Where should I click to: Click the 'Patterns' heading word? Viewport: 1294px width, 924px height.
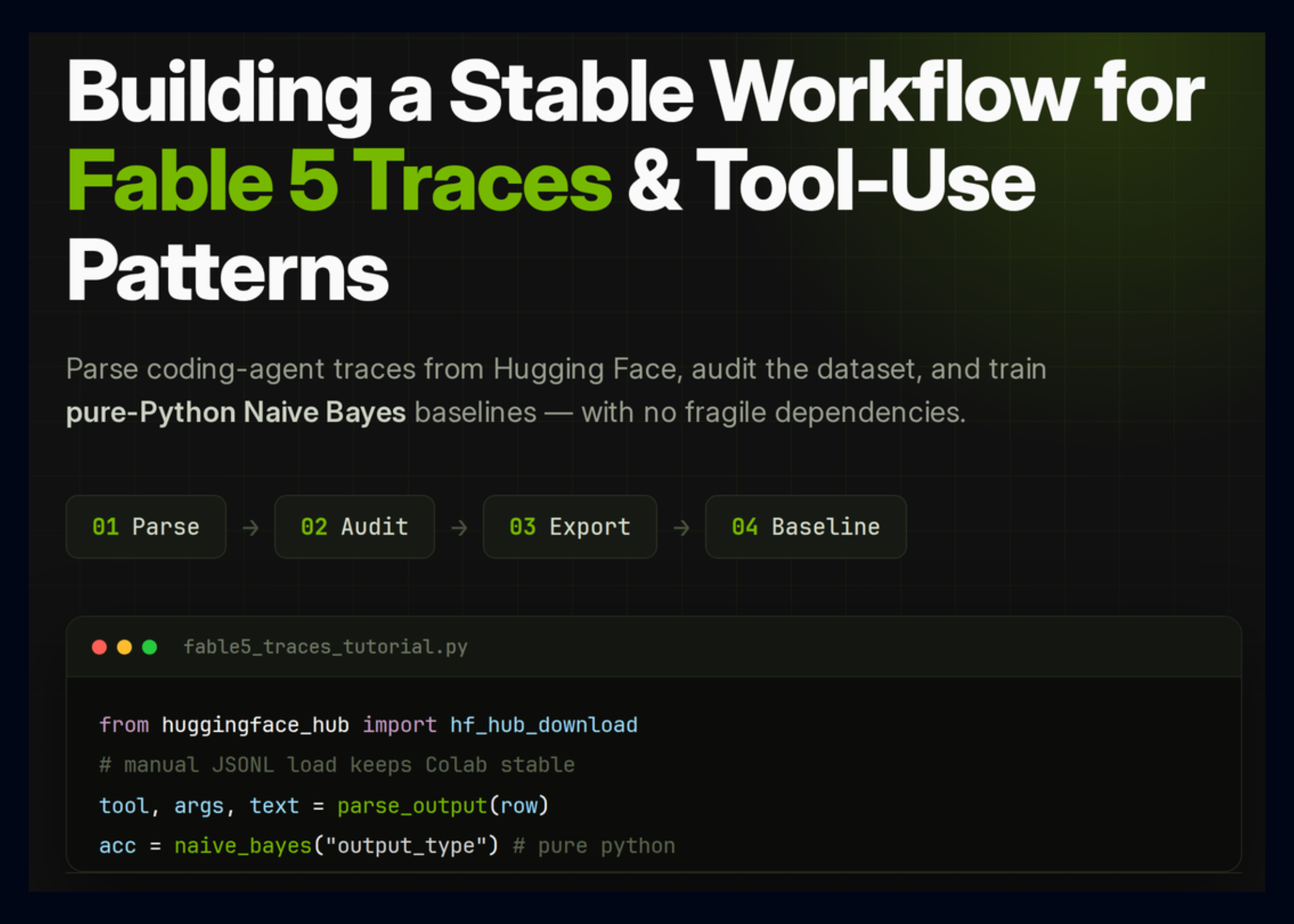[228, 270]
